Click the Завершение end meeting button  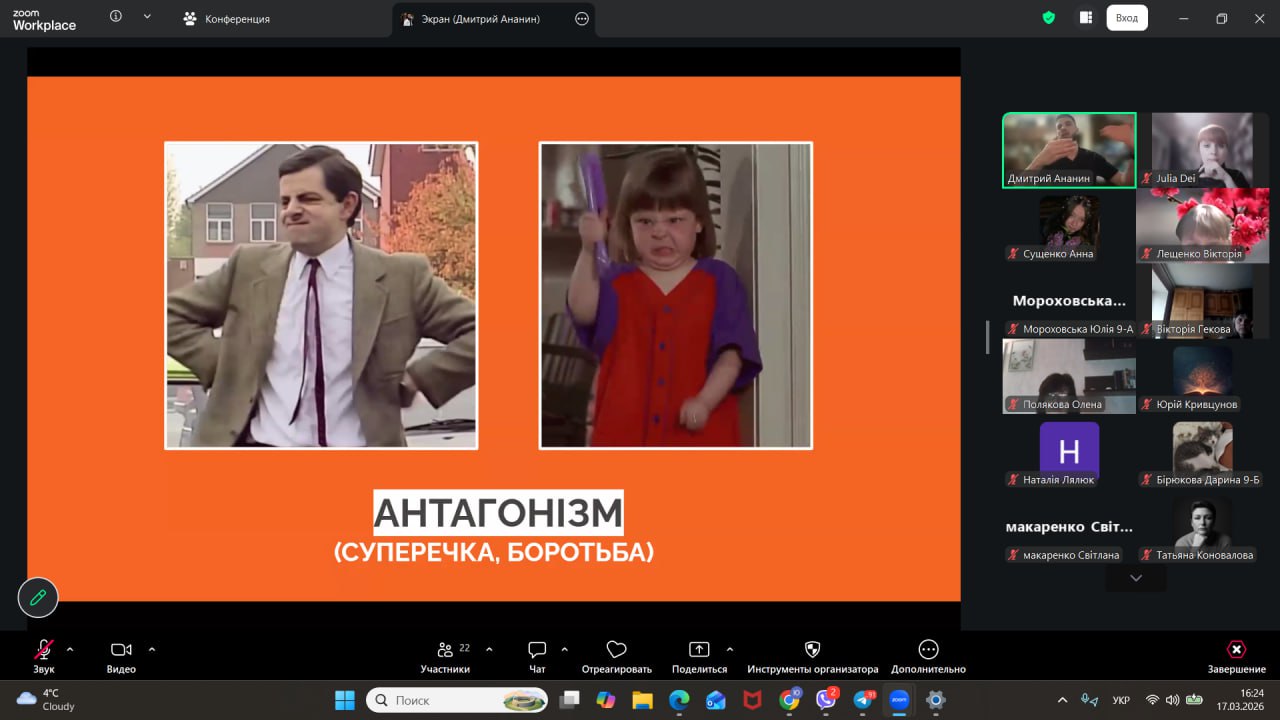(1236, 655)
